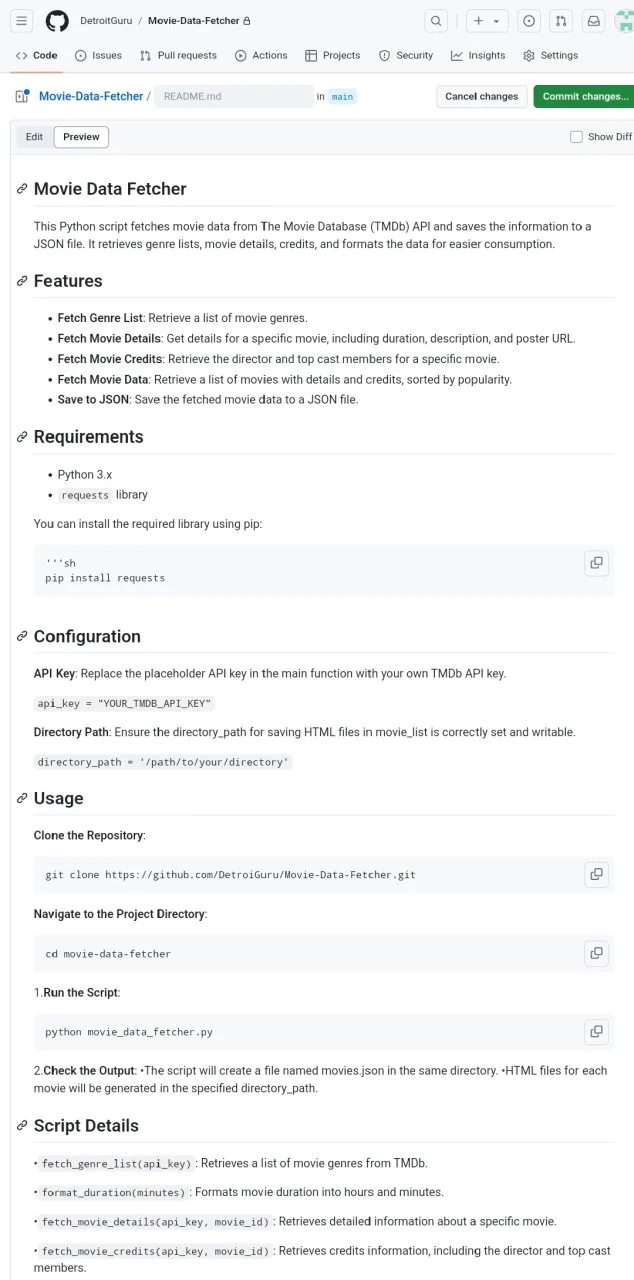Viewport: 634px width, 1280px height.
Task: Select the Preview tab
Action: 81,137
